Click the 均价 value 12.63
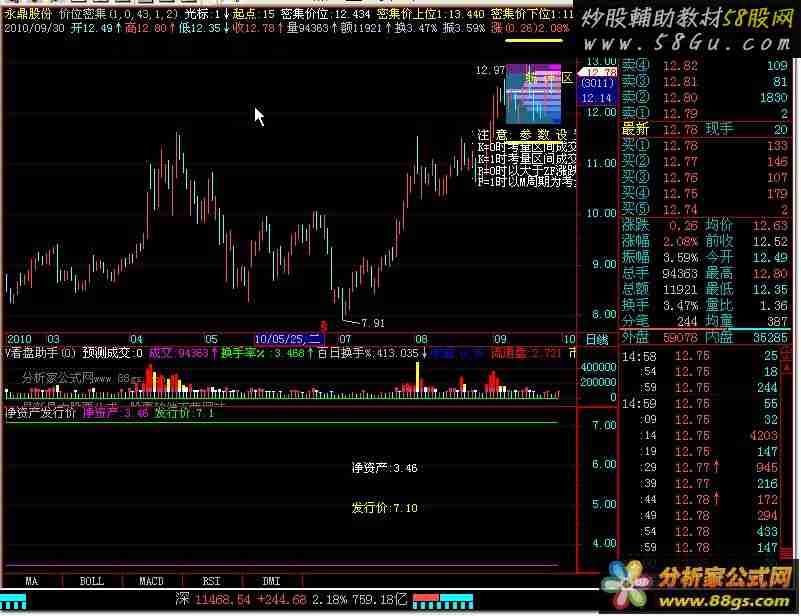Screen dimensions: 801x616 tap(770, 226)
